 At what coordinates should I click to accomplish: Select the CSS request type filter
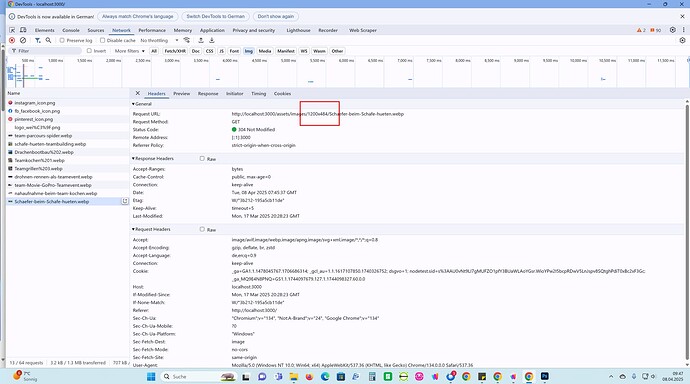click(x=209, y=51)
